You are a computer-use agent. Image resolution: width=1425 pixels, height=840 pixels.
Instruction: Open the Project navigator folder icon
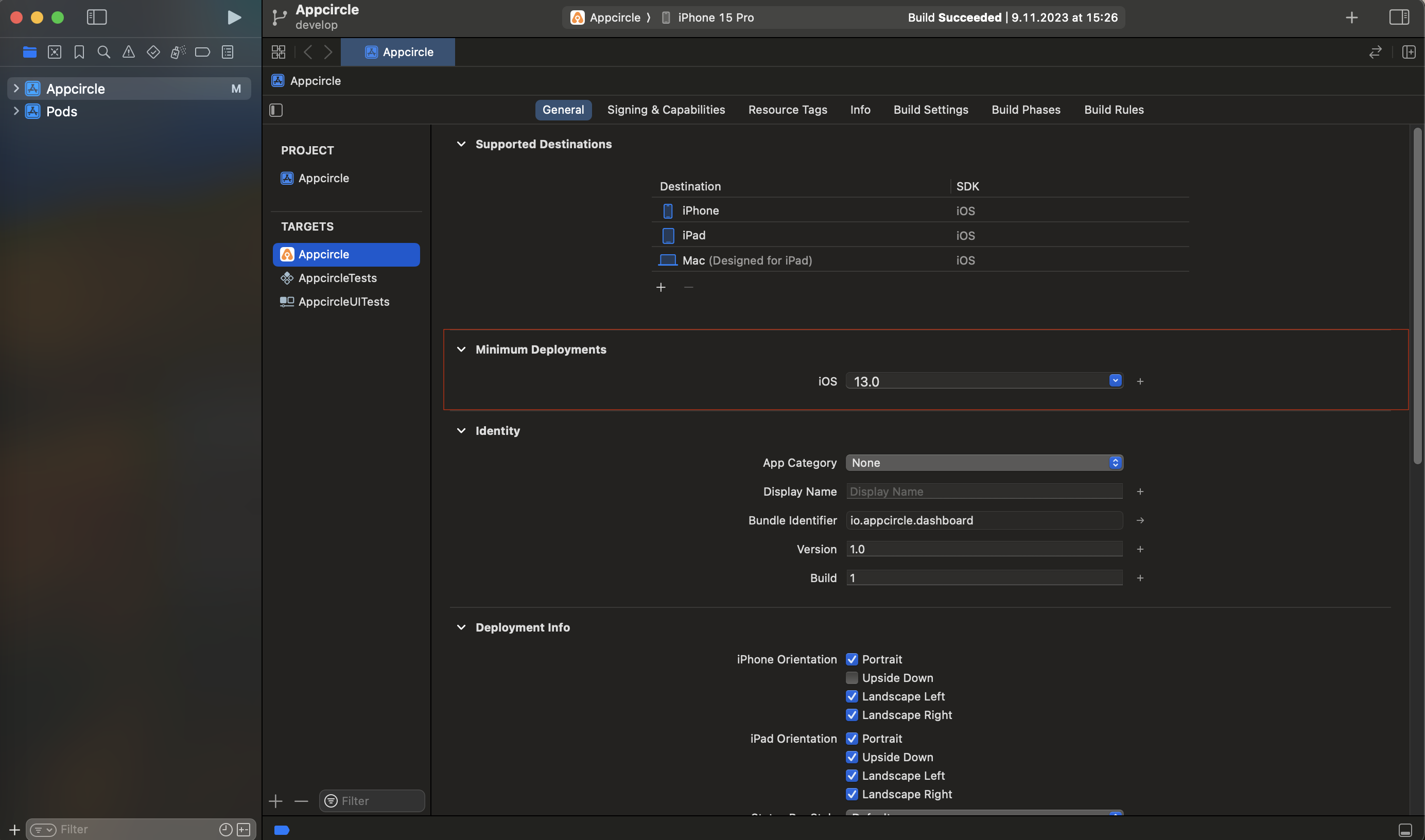[30, 52]
